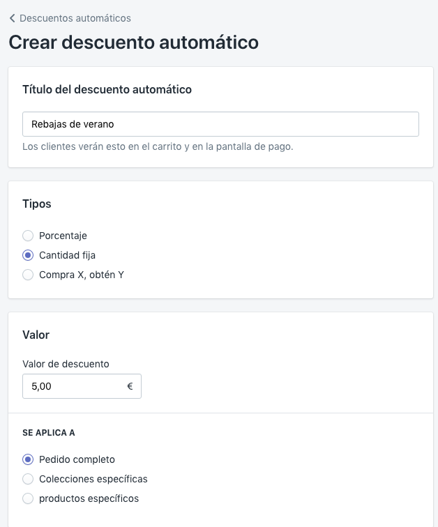The width and height of the screenshot is (438, 527).
Task: Click the productos específicos label
Action: click(x=89, y=498)
